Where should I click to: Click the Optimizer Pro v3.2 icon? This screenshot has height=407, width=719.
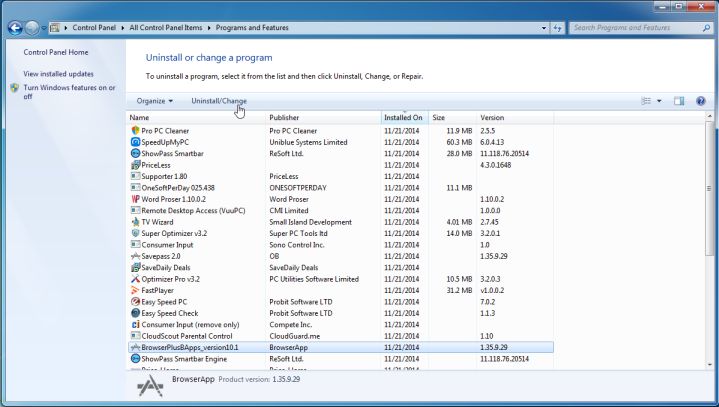pos(135,279)
